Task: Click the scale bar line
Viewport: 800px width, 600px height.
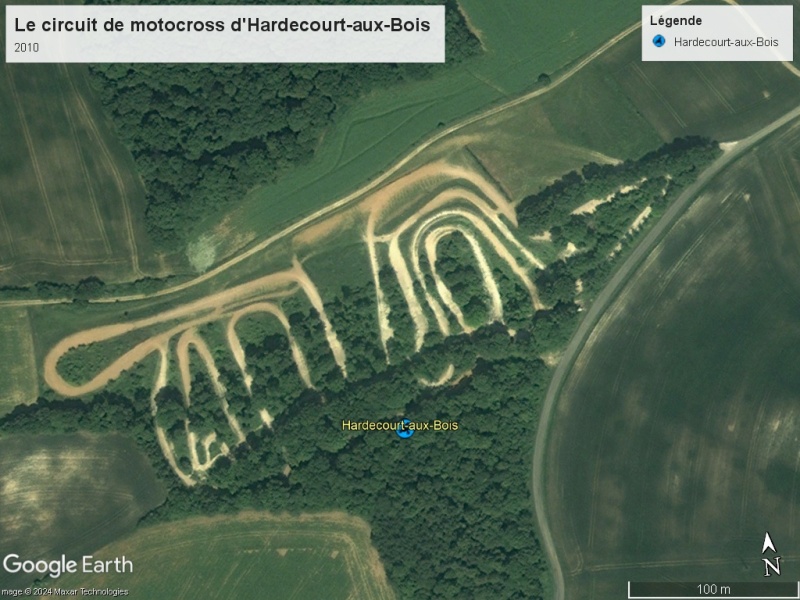Action: coord(713,582)
